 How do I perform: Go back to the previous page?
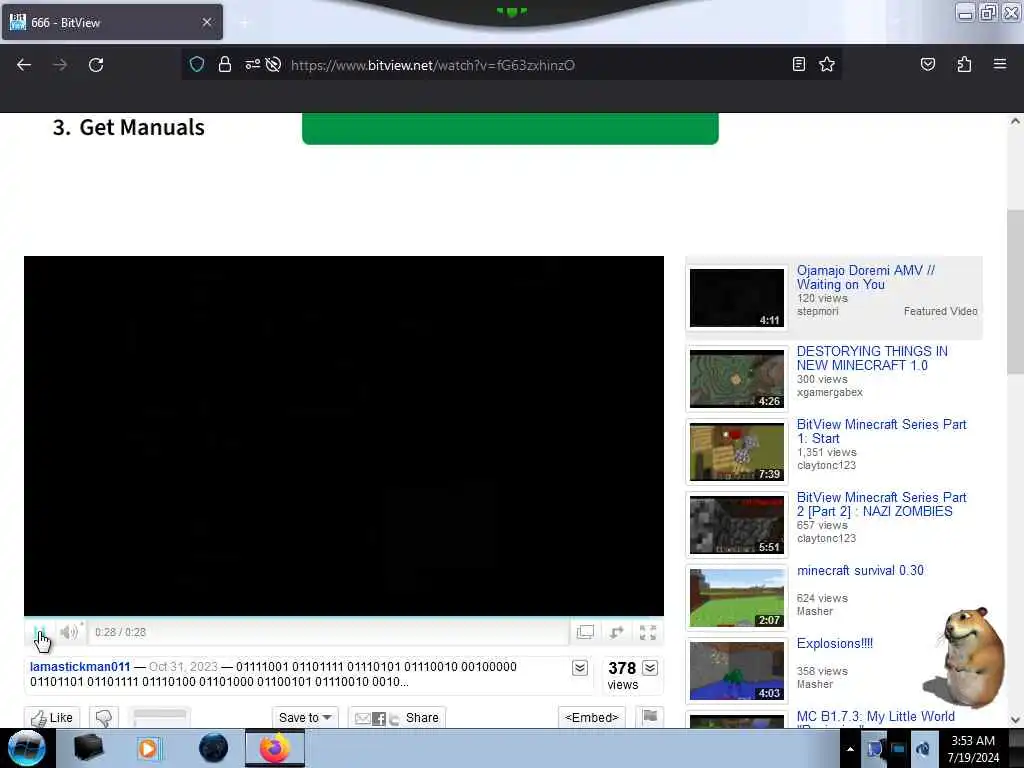tap(24, 65)
